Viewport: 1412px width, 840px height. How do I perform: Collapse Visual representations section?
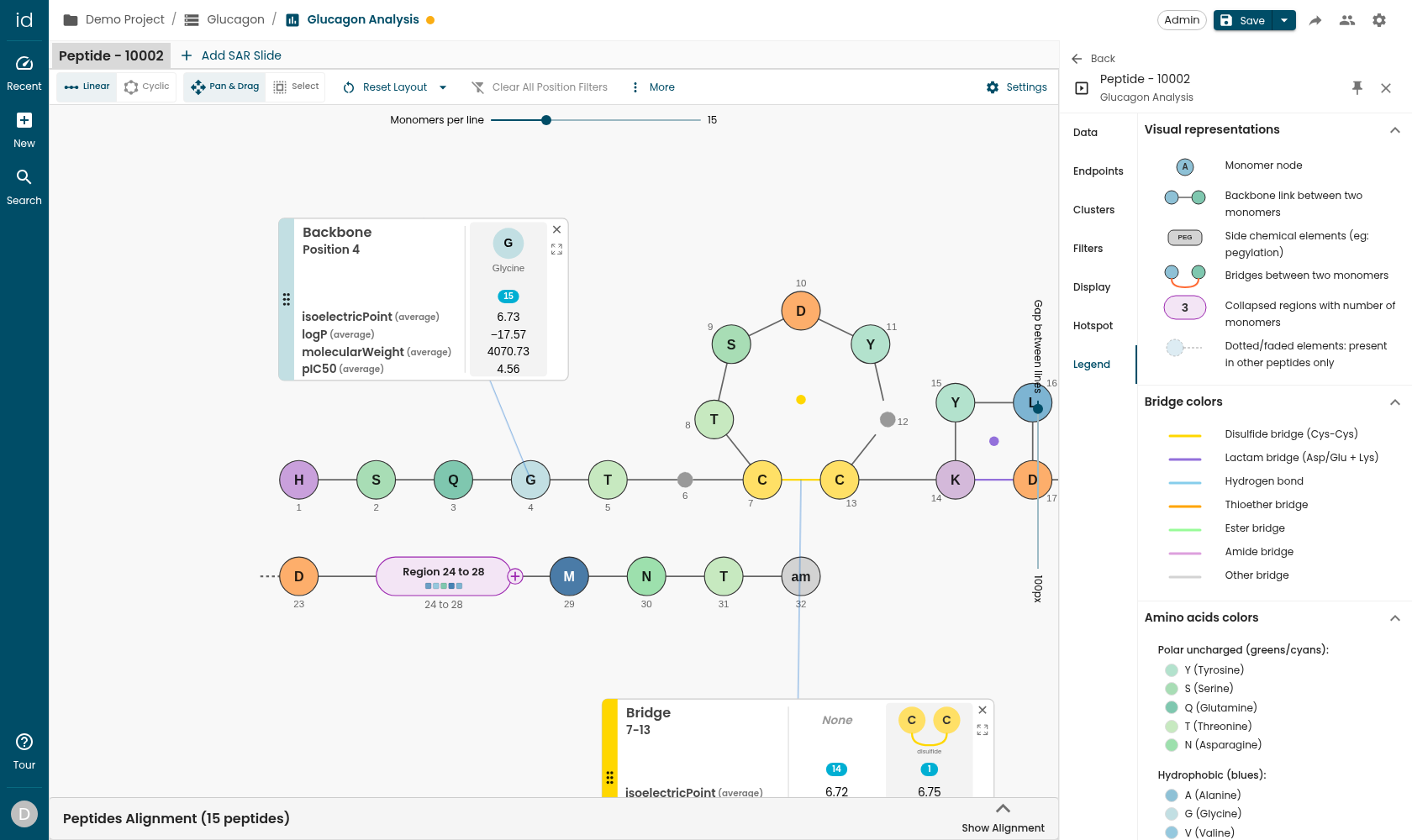pyautogui.click(x=1395, y=129)
